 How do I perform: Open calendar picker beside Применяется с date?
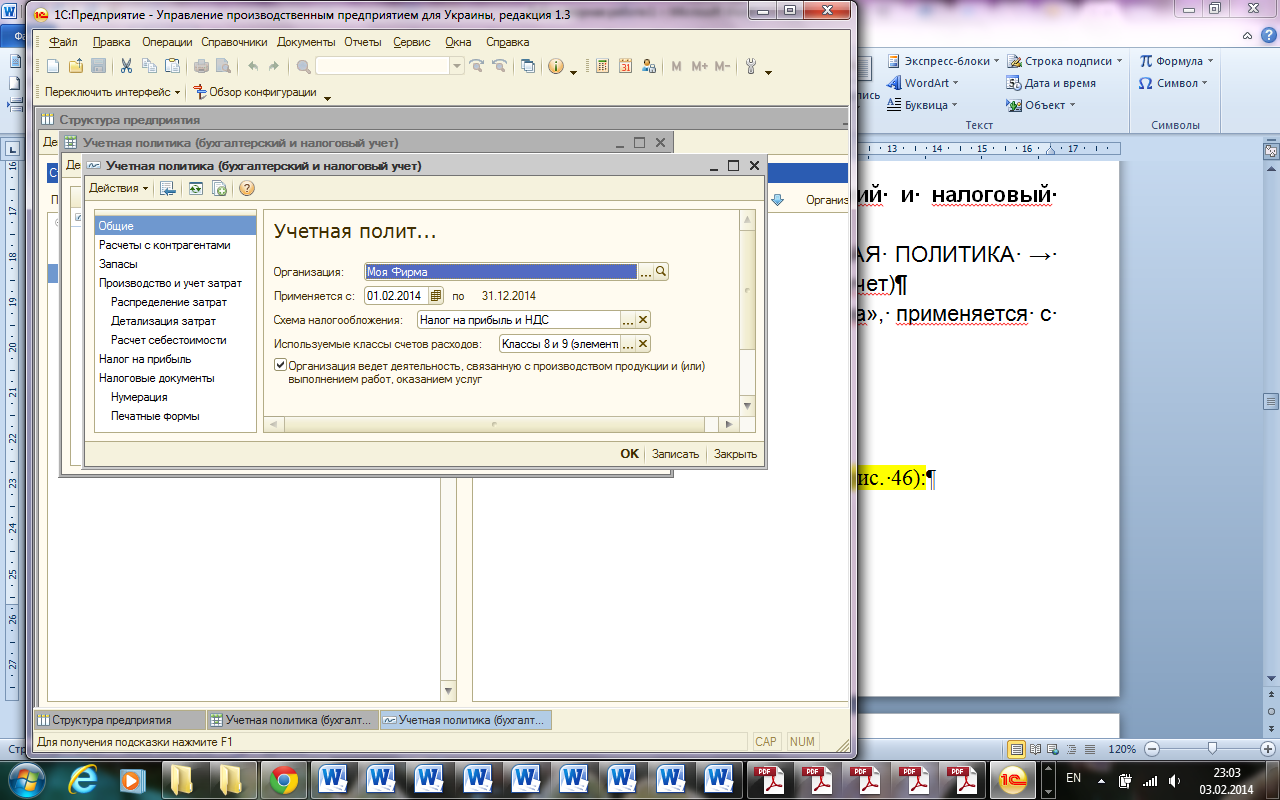[436, 295]
